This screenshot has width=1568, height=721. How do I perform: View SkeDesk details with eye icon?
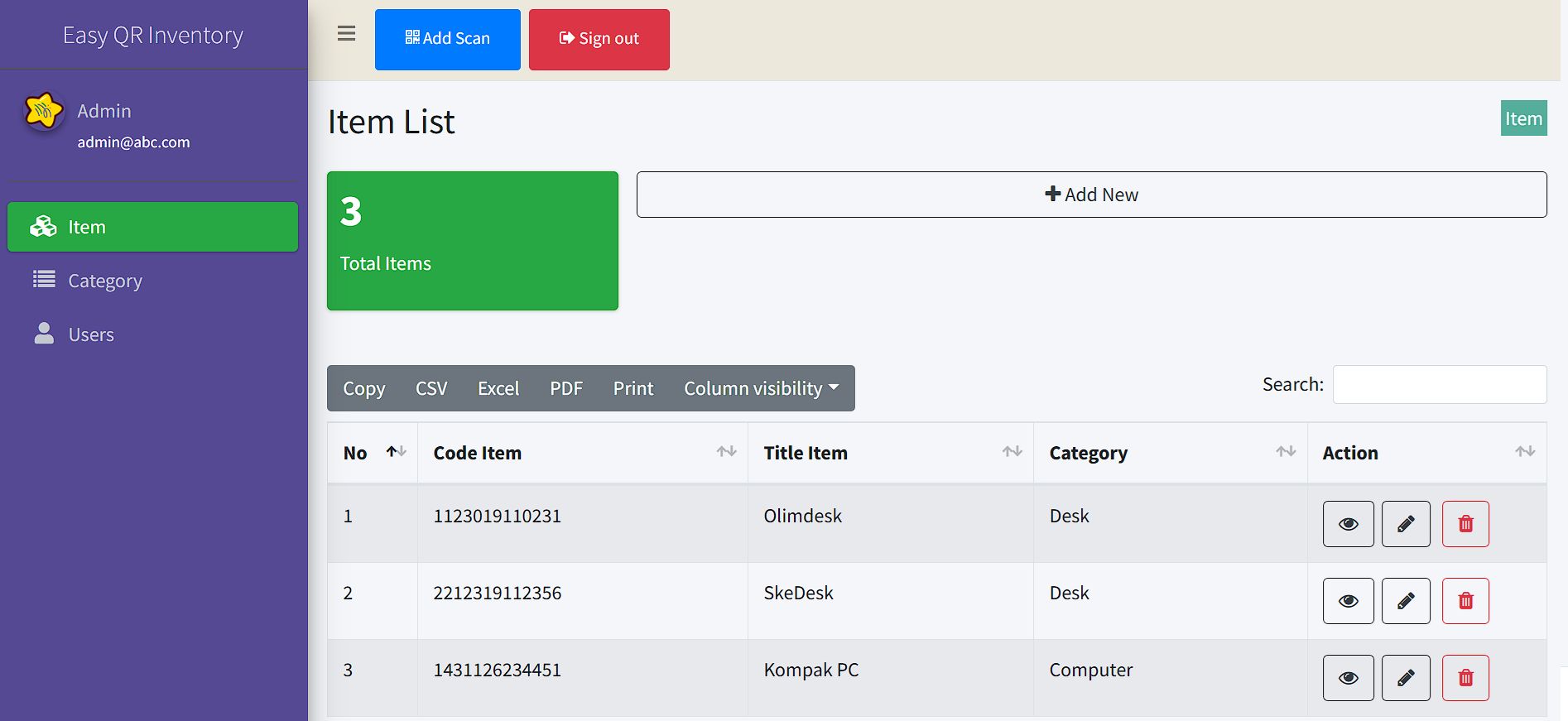(1348, 601)
